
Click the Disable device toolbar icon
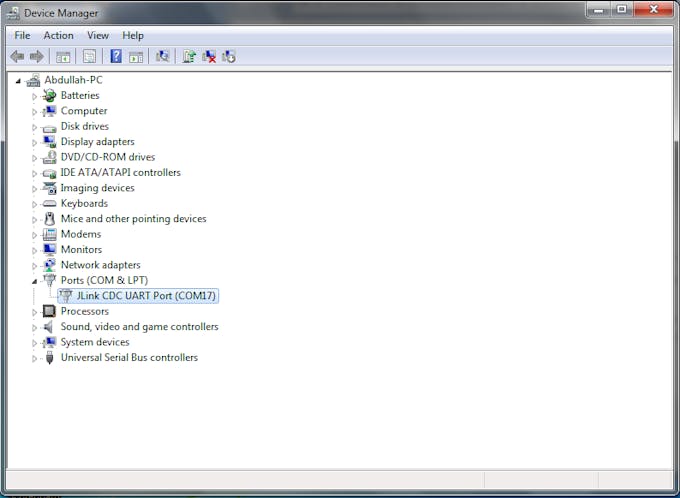[x=229, y=56]
